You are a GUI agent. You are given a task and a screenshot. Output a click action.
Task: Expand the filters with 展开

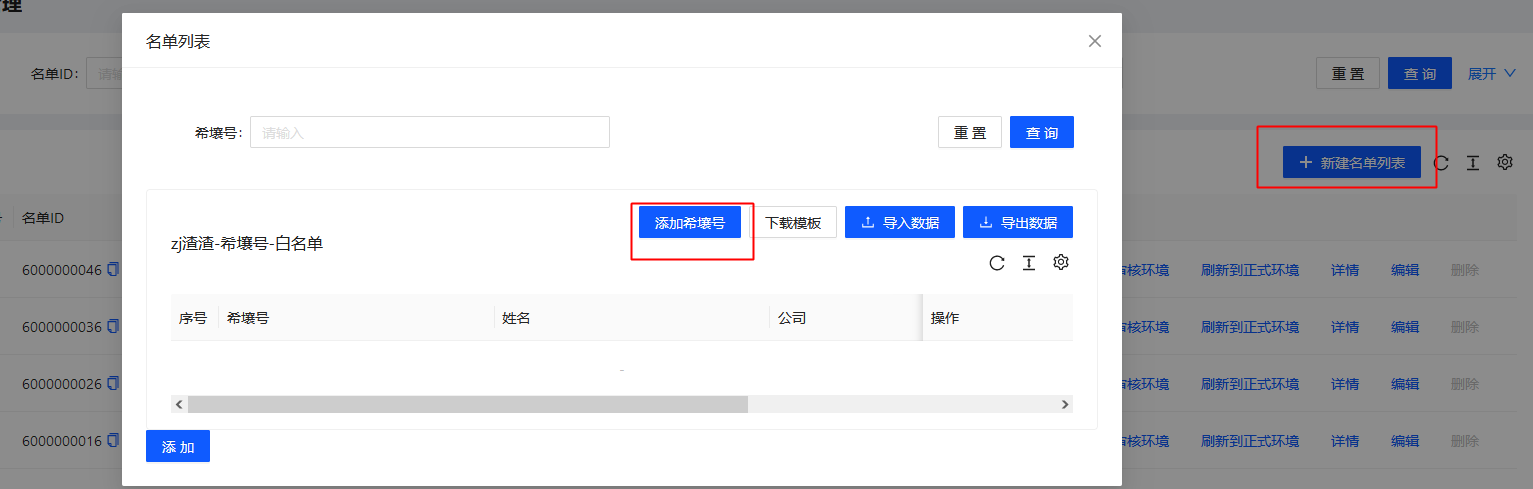1491,74
